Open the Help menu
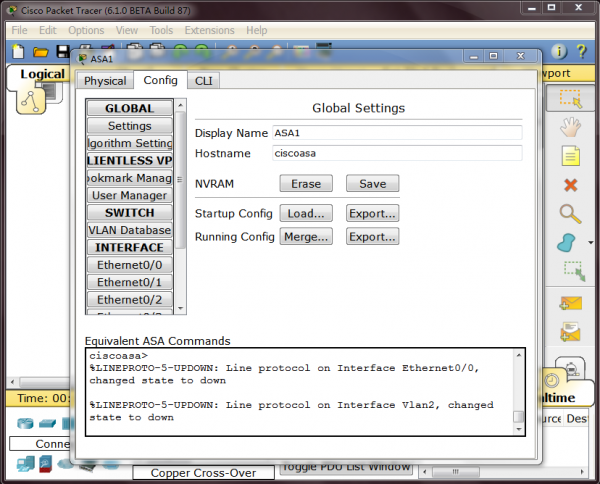 point(256,30)
